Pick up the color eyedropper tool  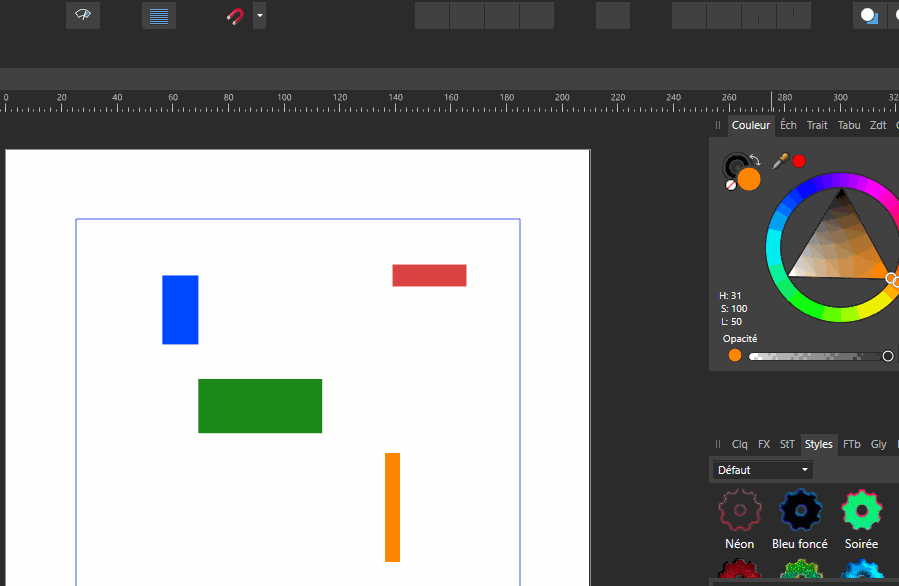click(780, 161)
